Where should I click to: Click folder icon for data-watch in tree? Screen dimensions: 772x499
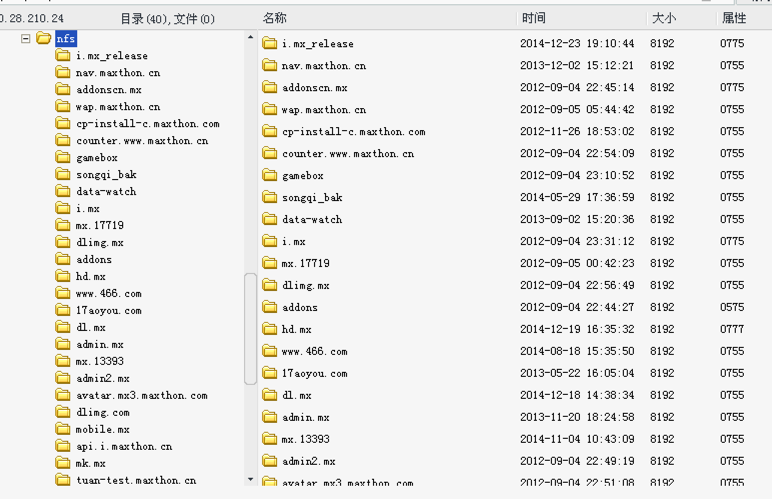point(63,191)
